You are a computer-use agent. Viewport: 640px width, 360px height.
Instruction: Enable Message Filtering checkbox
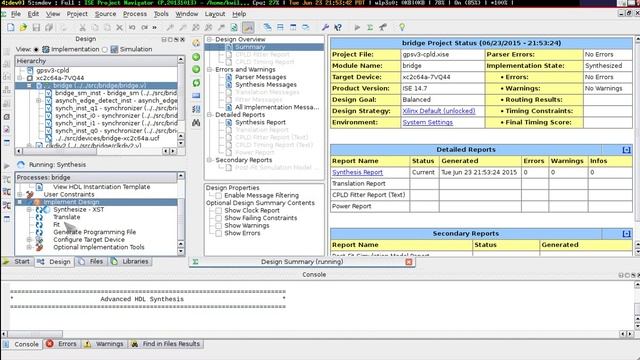pyautogui.click(x=218, y=196)
